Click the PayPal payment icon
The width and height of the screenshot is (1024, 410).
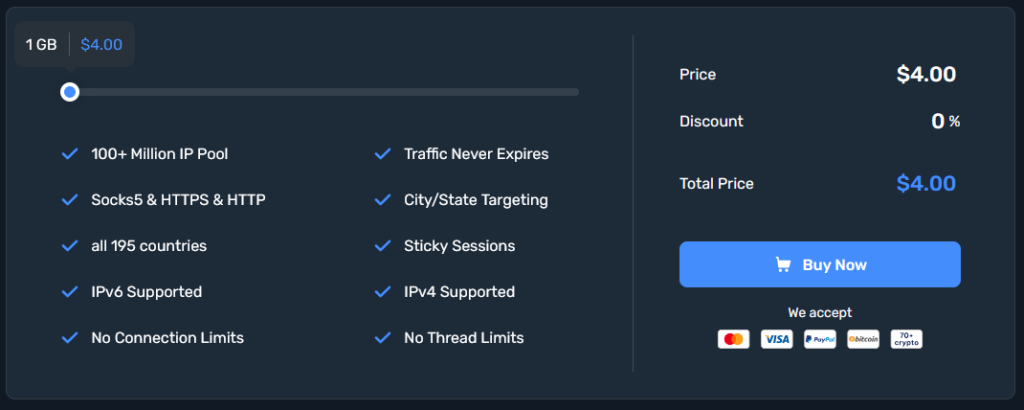tap(820, 340)
